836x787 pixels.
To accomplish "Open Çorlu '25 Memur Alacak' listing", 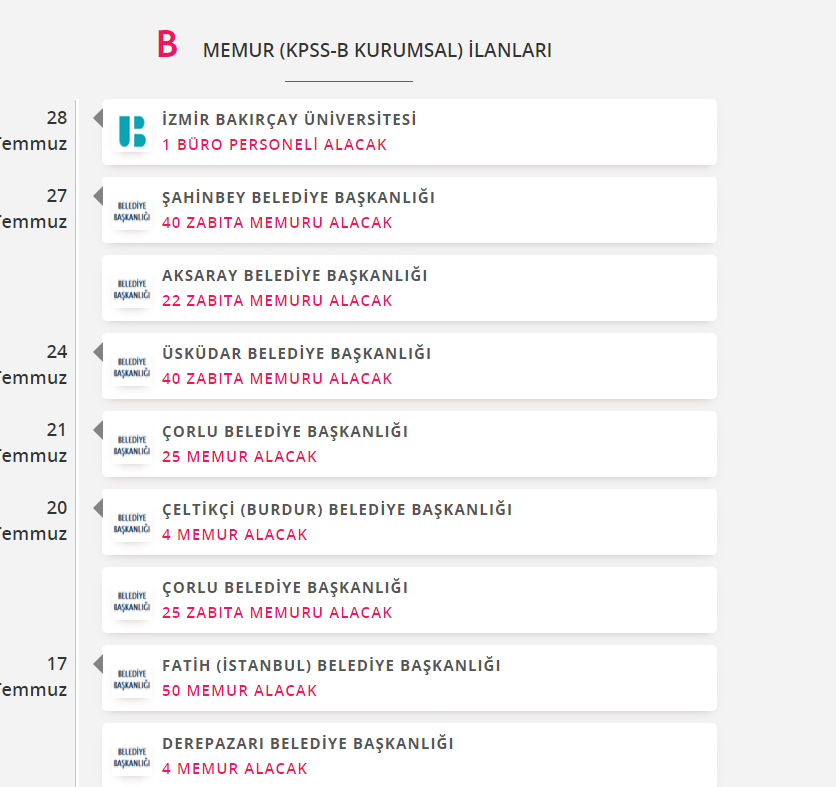I will coord(239,456).
